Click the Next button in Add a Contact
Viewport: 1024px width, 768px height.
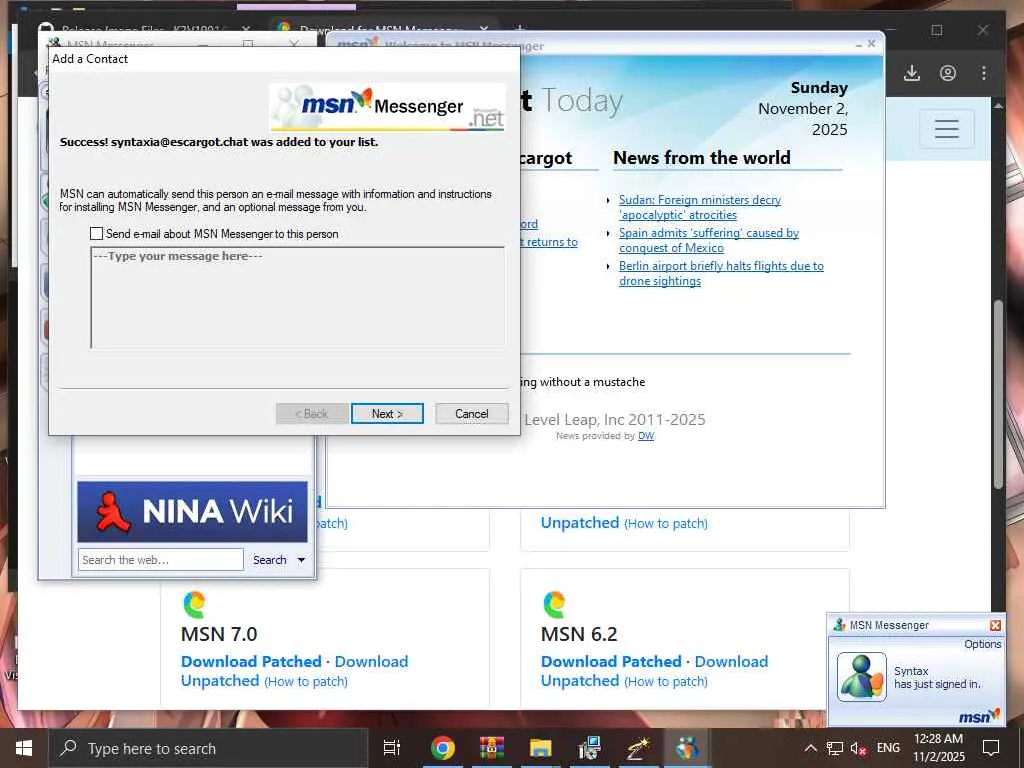tap(387, 414)
